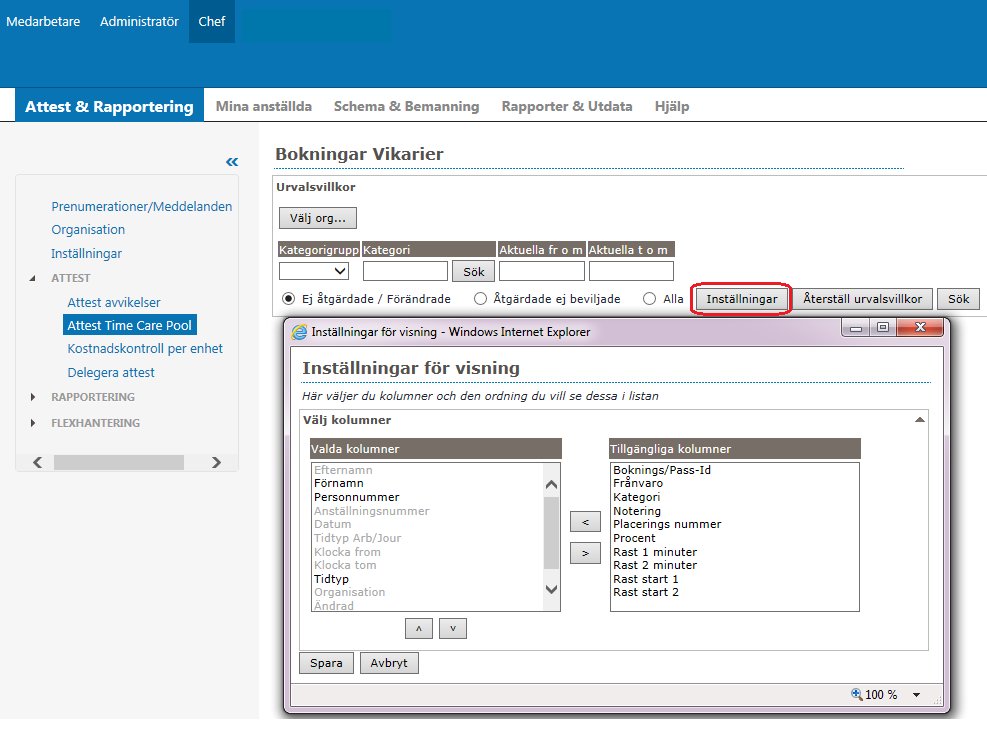
Task: Open Attest & Rapportering tab
Action: (109, 106)
